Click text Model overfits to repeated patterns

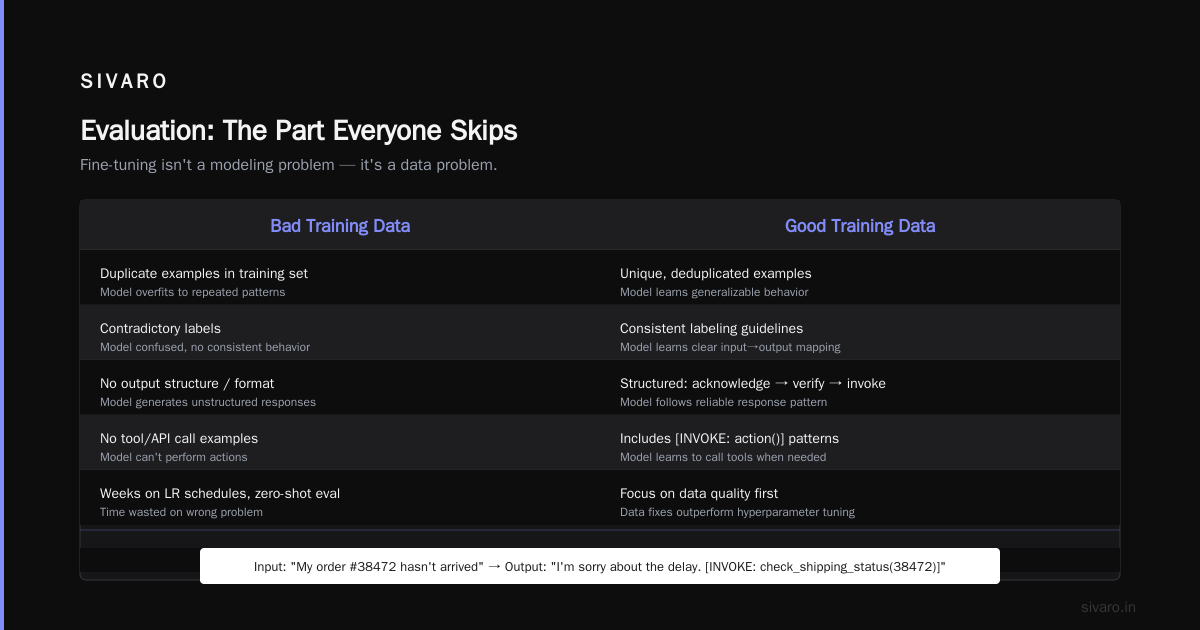pos(192,292)
